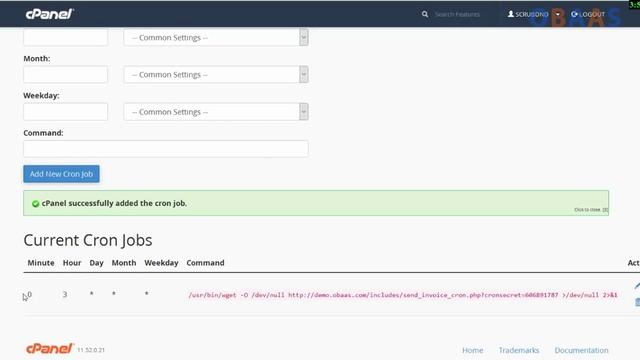Viewport: 640px width, 360px height.
Task: Click the footer cPanel logo
Action: (49, 349)
